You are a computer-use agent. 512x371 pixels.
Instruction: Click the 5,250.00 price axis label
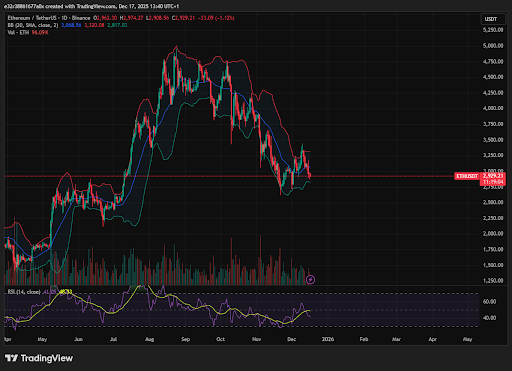click(x=493, y=30)
